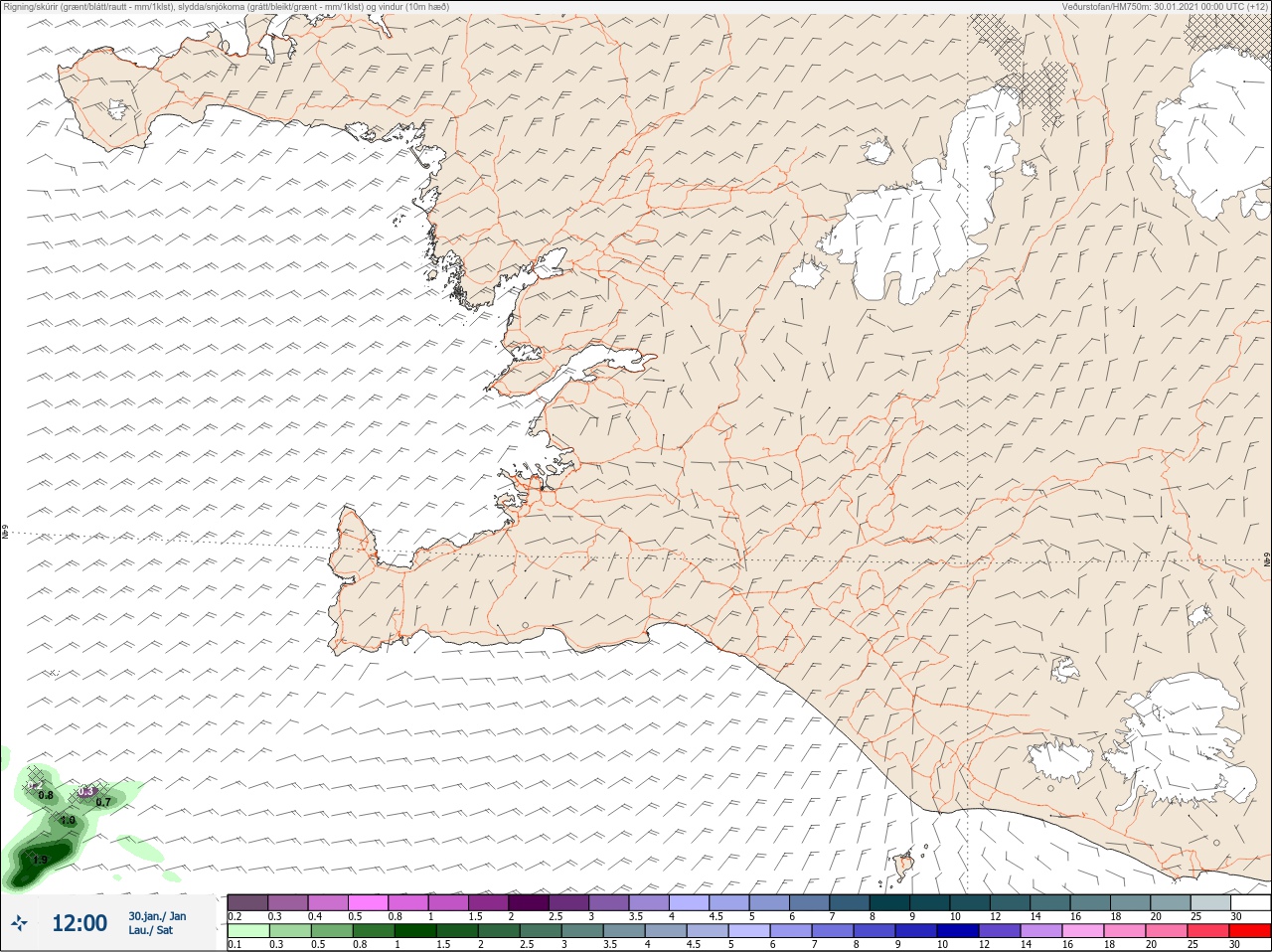Click the 12:00 forecast time label
This screenshot has width=1272, height=952.
tap(79, 924)
